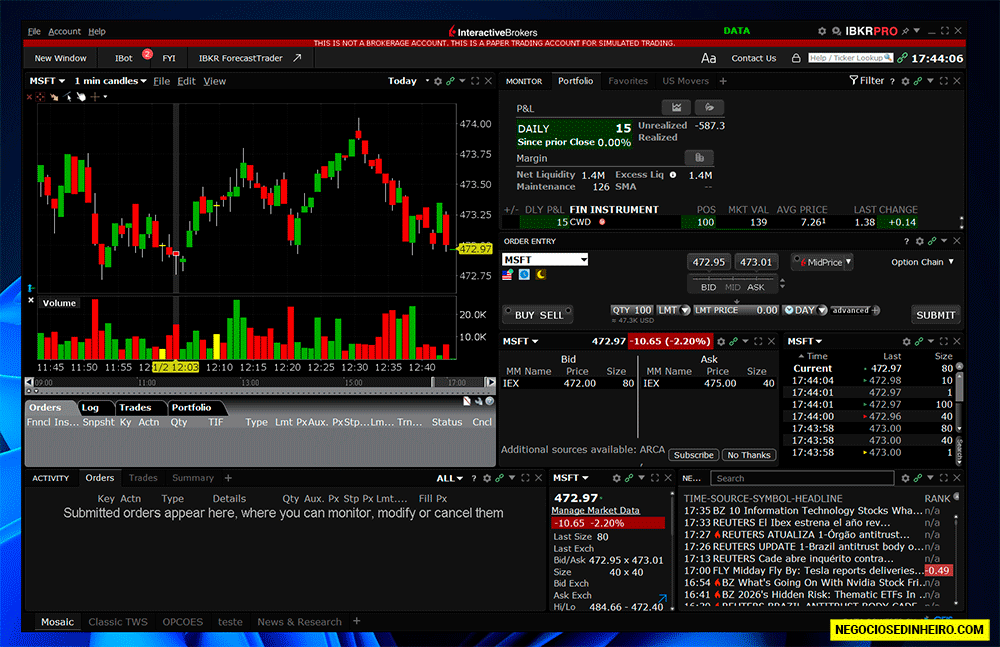This screenshot has width=1000, height=647.
Task: Click the P&L pie icon button
Action: (x=709, y=107)
